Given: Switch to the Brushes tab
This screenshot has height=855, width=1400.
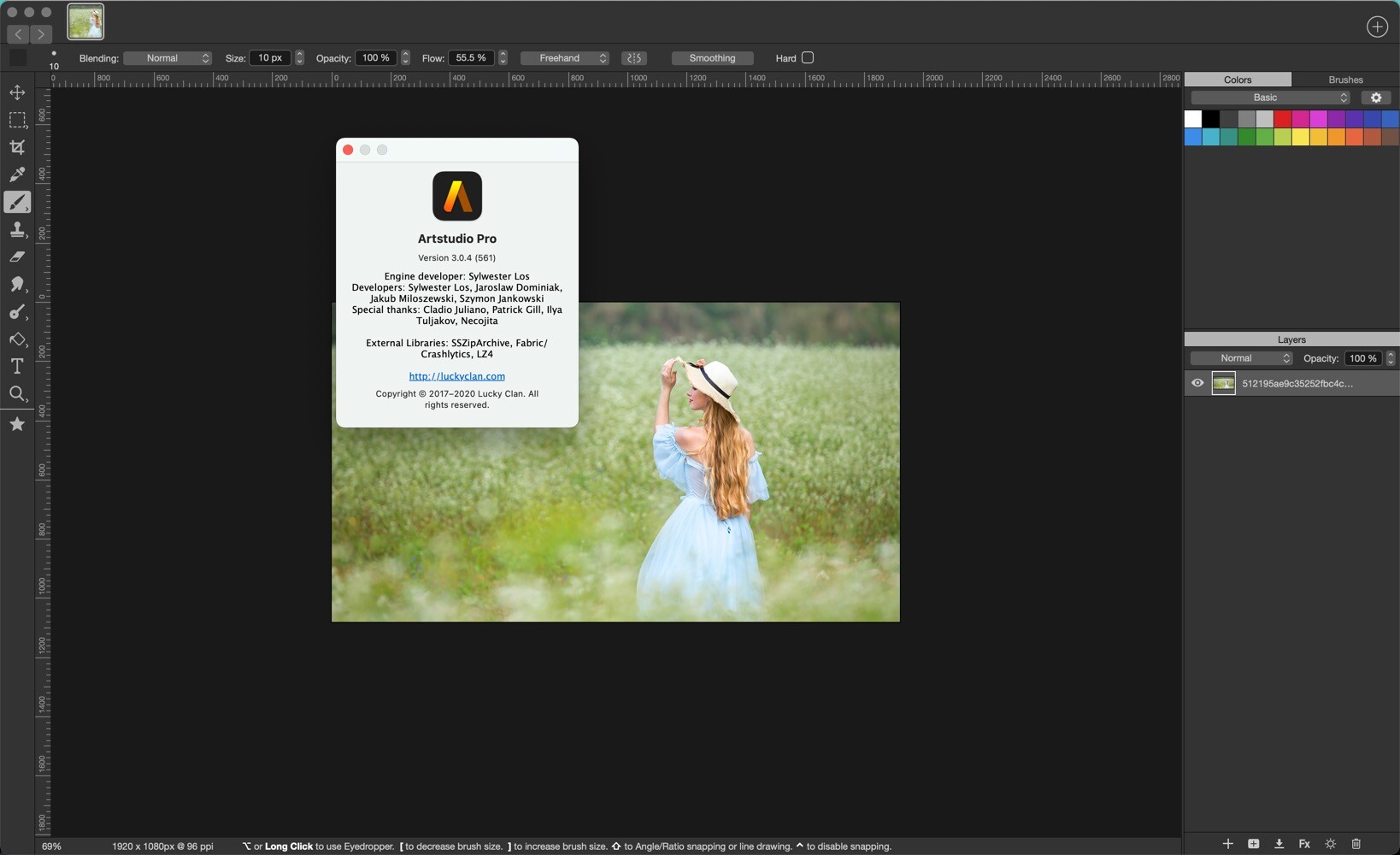Looking at the screenshot, I should pos(1345,80).
